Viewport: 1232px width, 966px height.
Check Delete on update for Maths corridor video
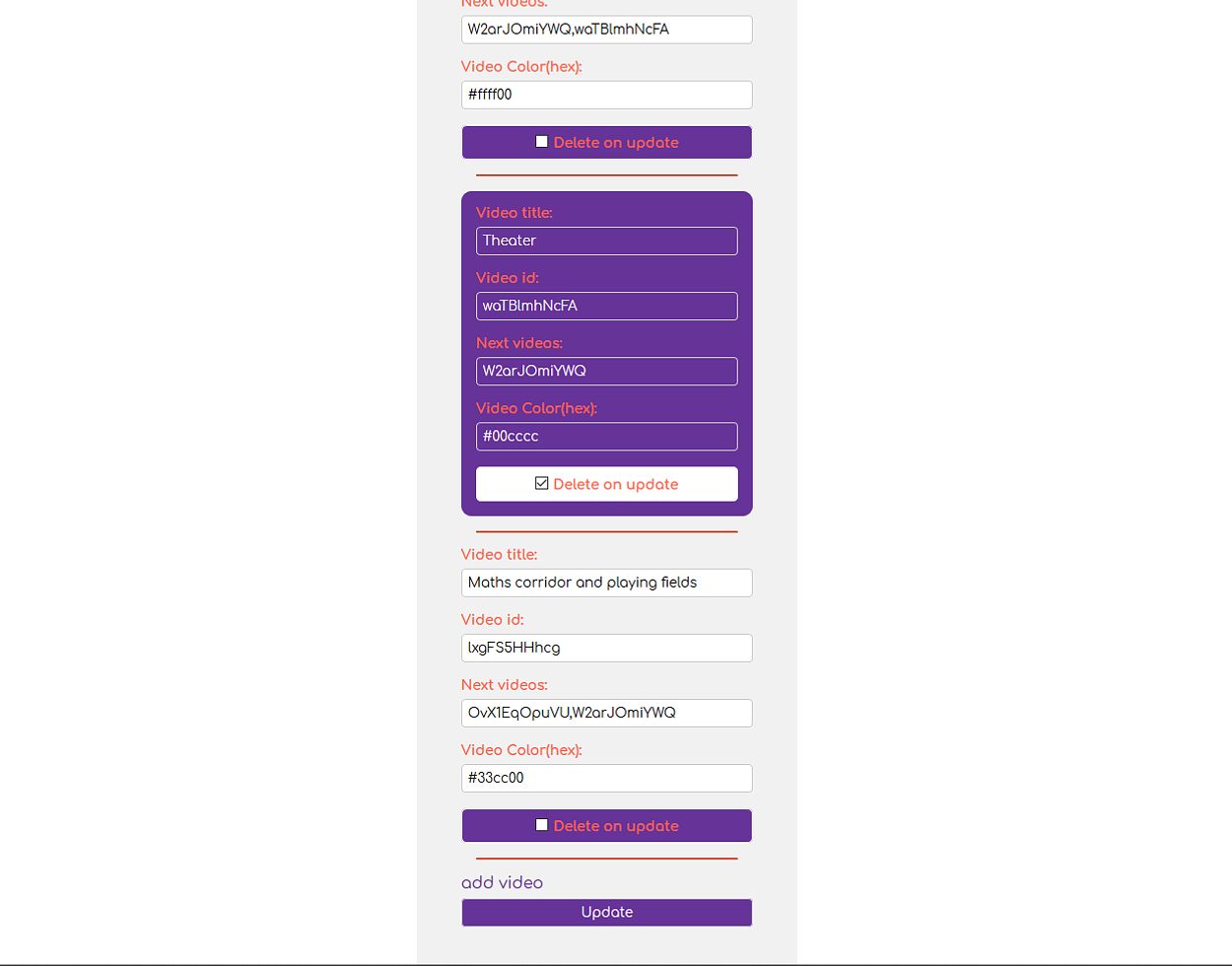tap(541, 825)
